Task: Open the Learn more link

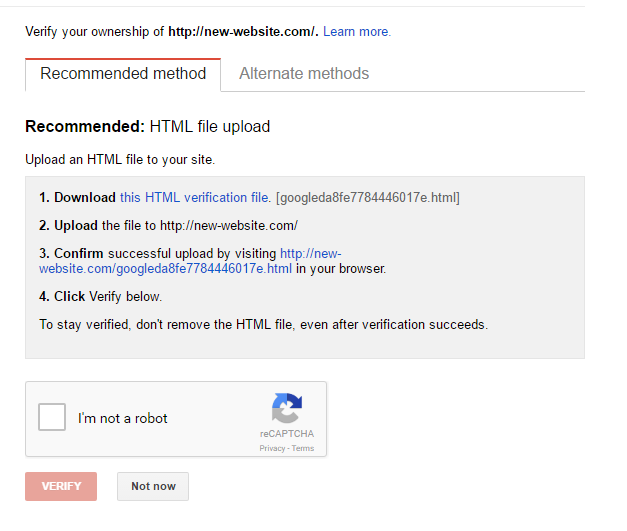Action: [x=357, y=32]
